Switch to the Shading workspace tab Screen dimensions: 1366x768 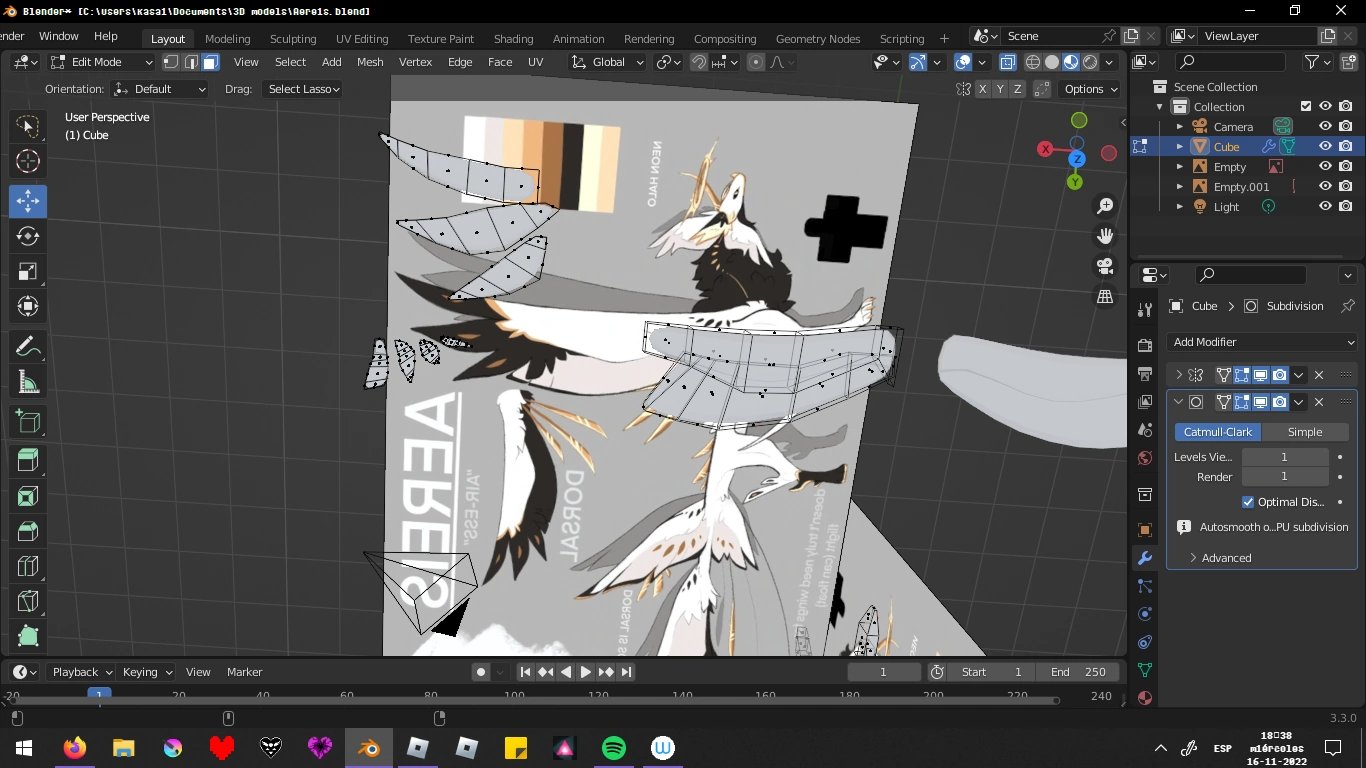pyautogui.click(x=513, y=38)
